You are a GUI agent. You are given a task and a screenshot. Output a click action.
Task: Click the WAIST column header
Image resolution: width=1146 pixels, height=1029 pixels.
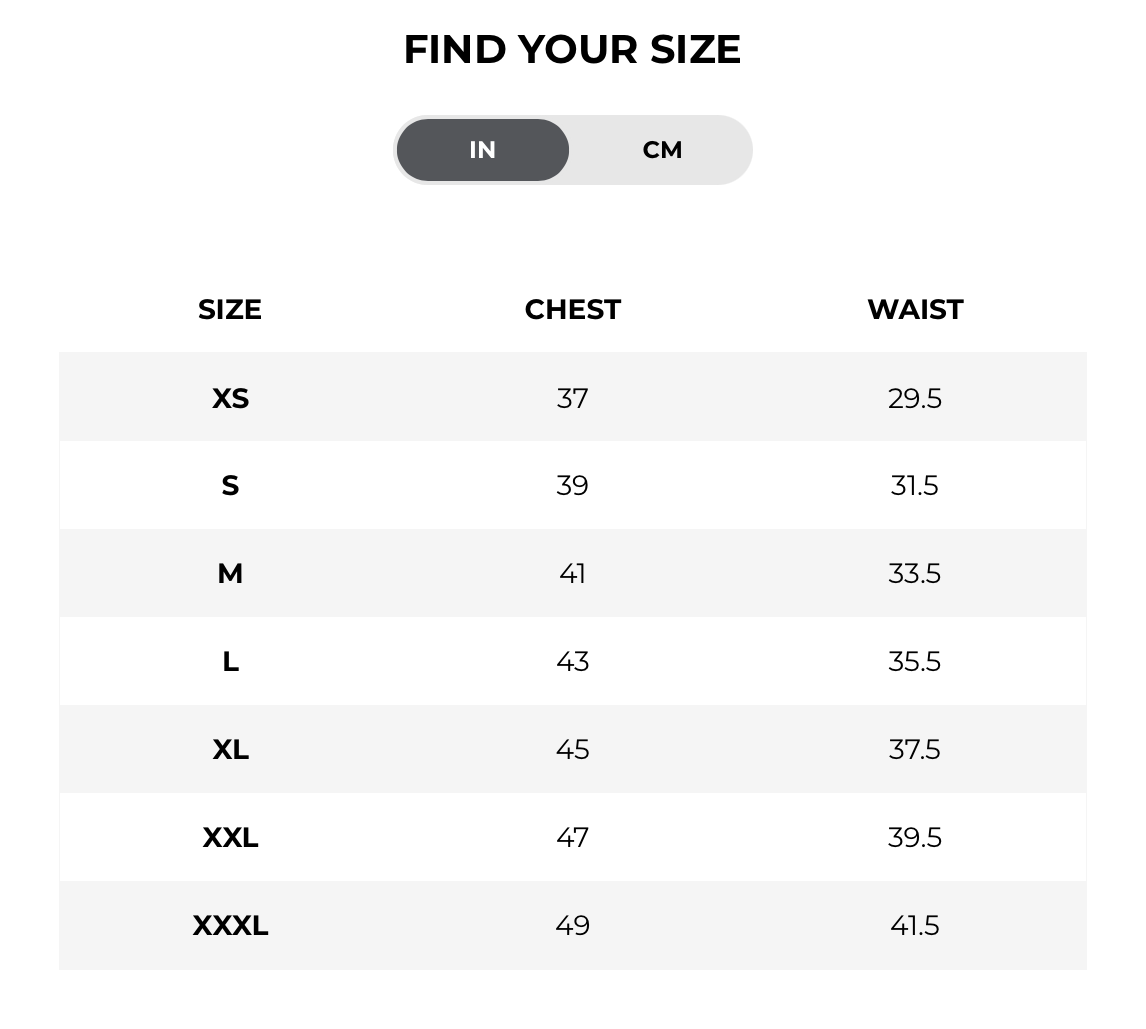point(915,310)
